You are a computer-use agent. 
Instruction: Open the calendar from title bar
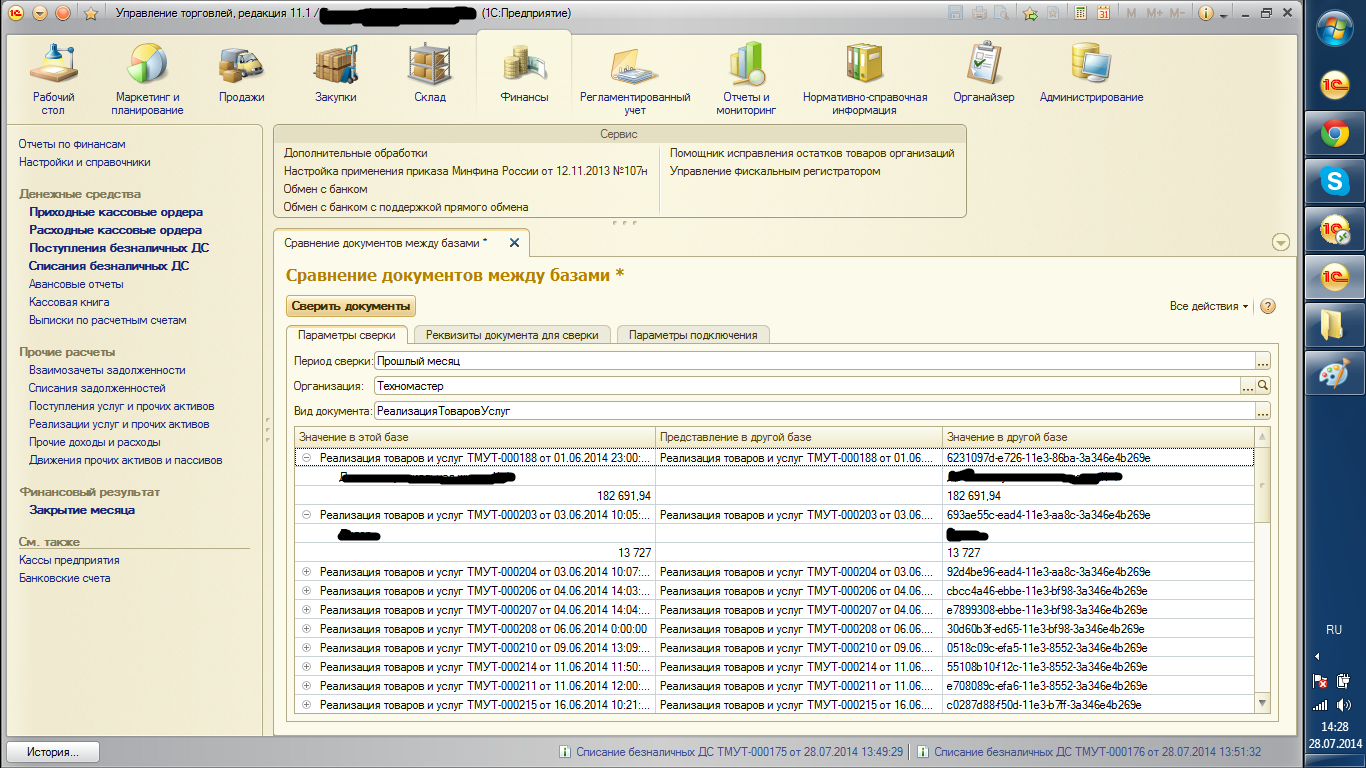pyautogui.click(x=1103, y=13)
